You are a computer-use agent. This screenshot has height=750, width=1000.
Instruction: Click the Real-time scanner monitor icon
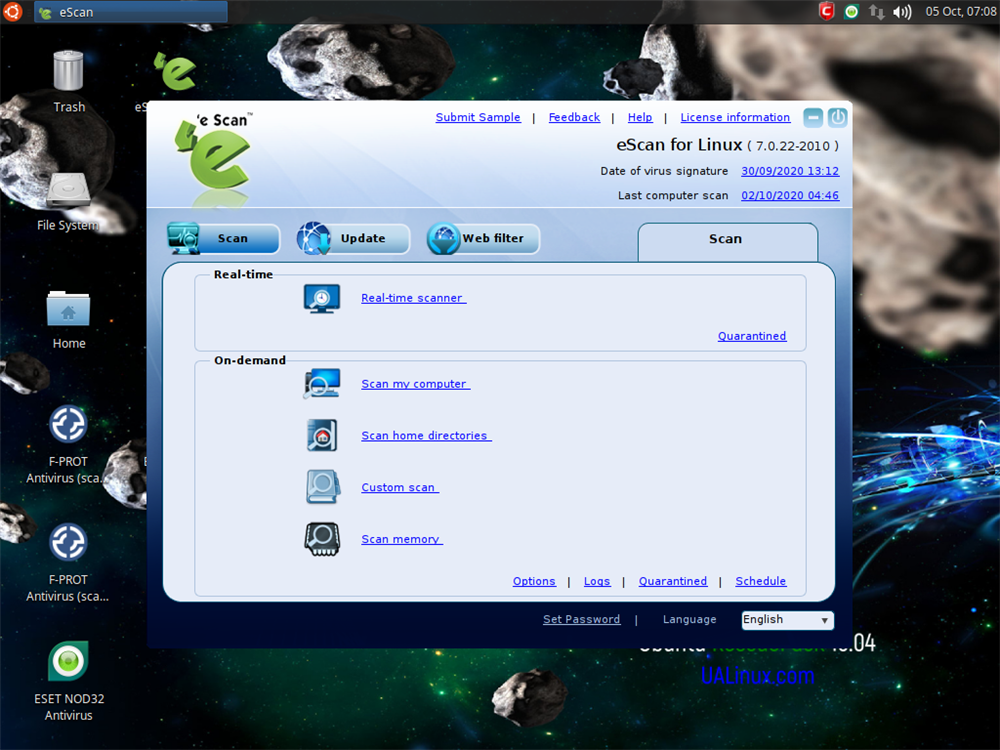click(321, 298)
